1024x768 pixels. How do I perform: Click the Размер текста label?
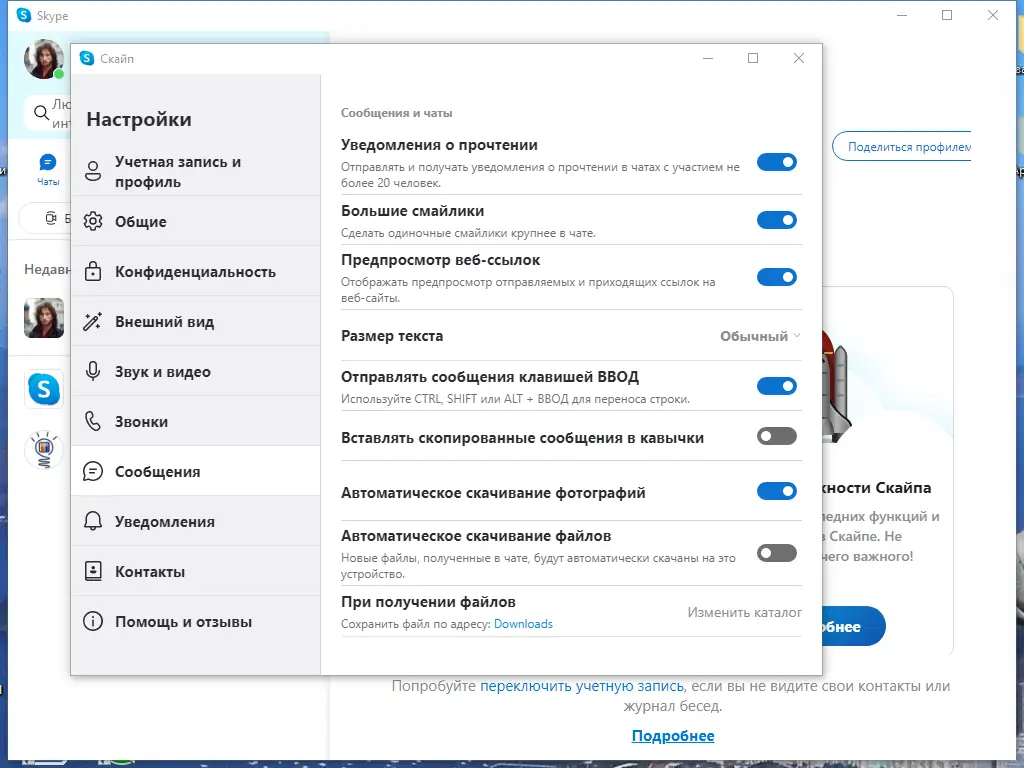(392, 336)
